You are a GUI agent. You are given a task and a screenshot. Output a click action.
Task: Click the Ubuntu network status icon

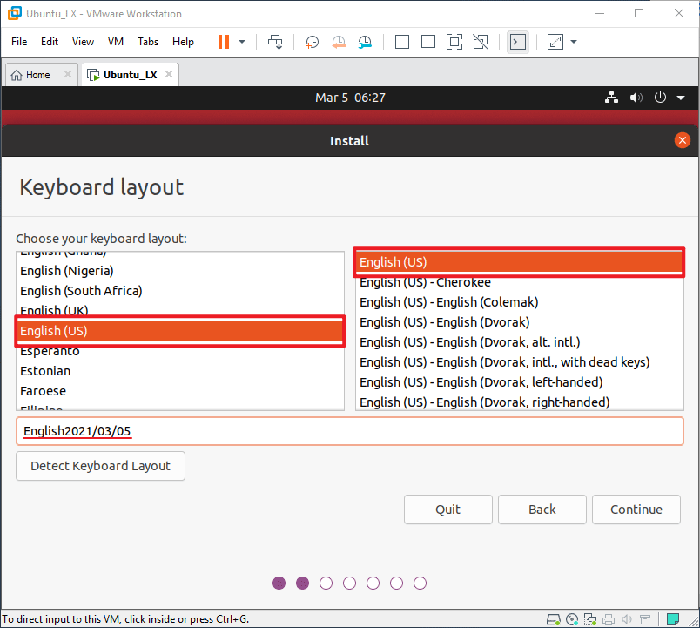tap(611, 97)
